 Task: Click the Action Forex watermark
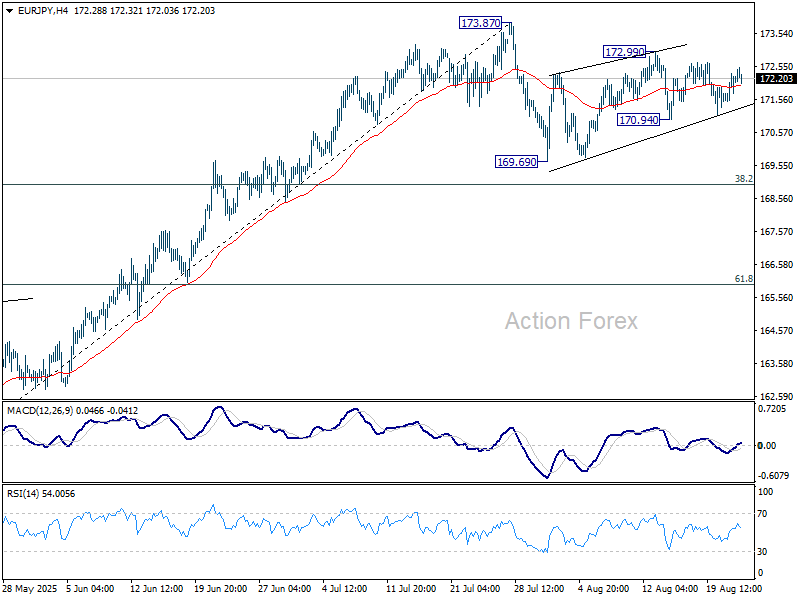point(570,321)
